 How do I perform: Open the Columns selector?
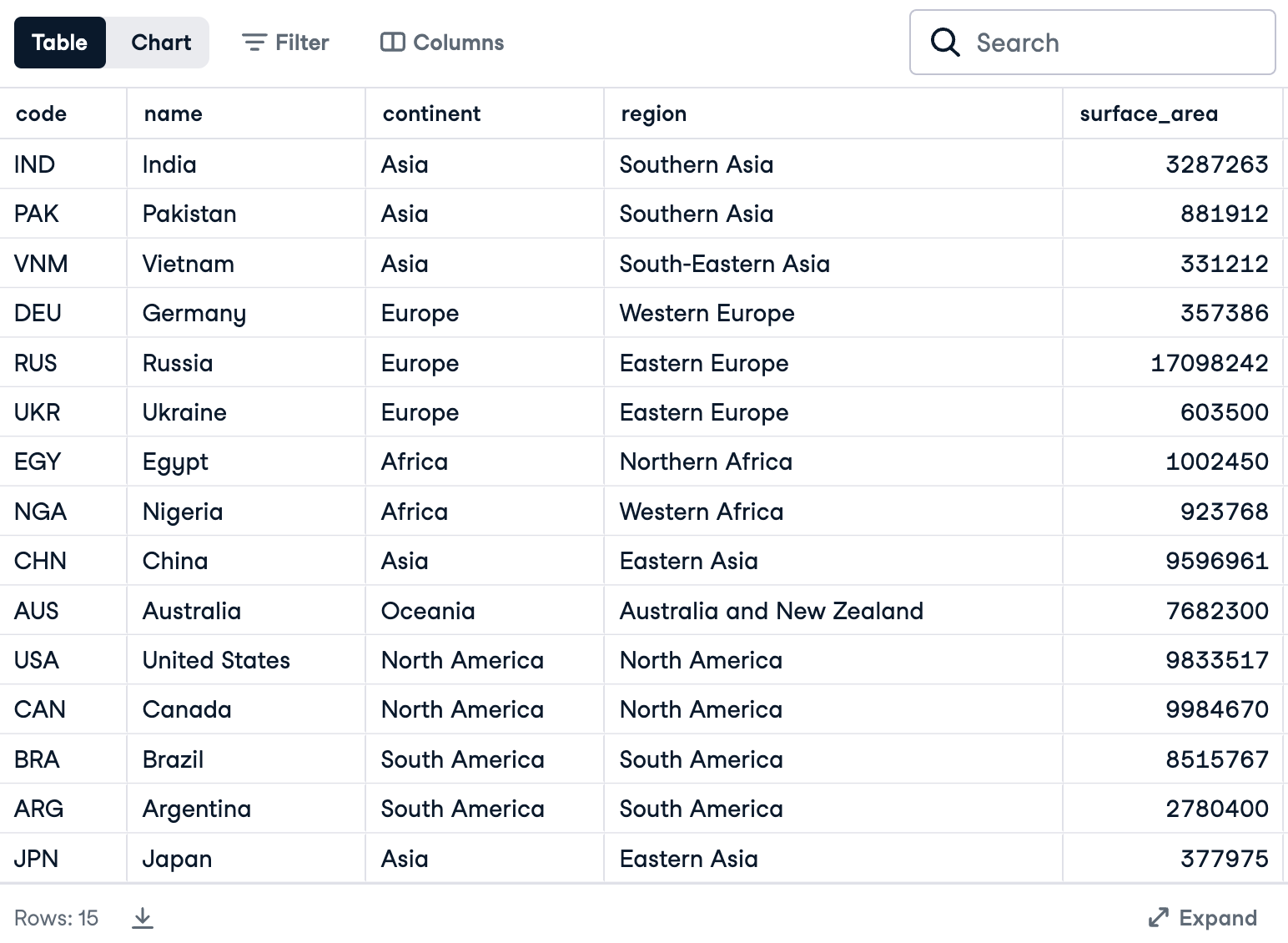(442, 43)
